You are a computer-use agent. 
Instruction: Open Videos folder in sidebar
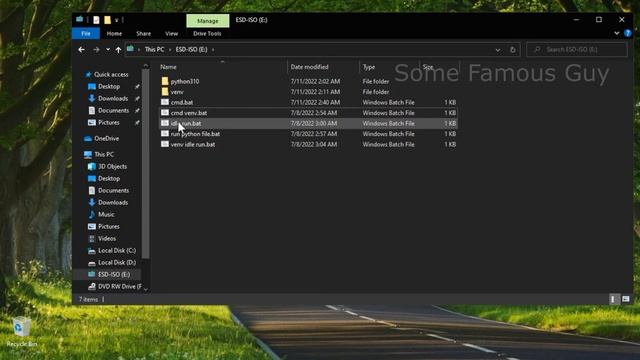click(x=107, y=238)
